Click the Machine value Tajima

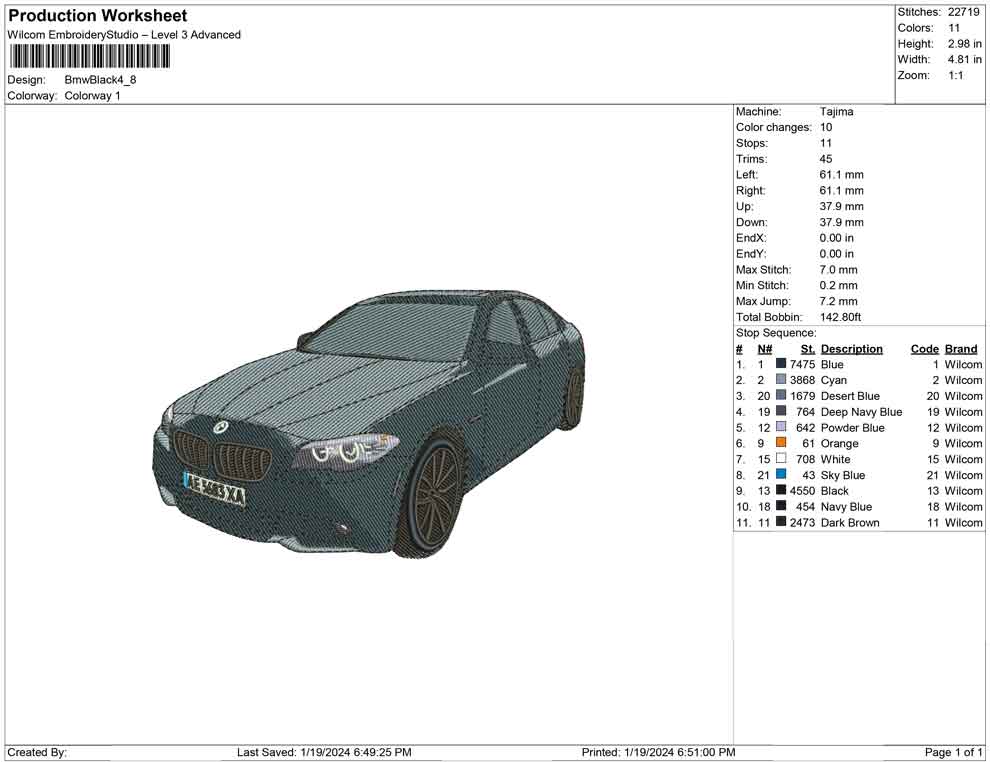(x=837, y=112)
